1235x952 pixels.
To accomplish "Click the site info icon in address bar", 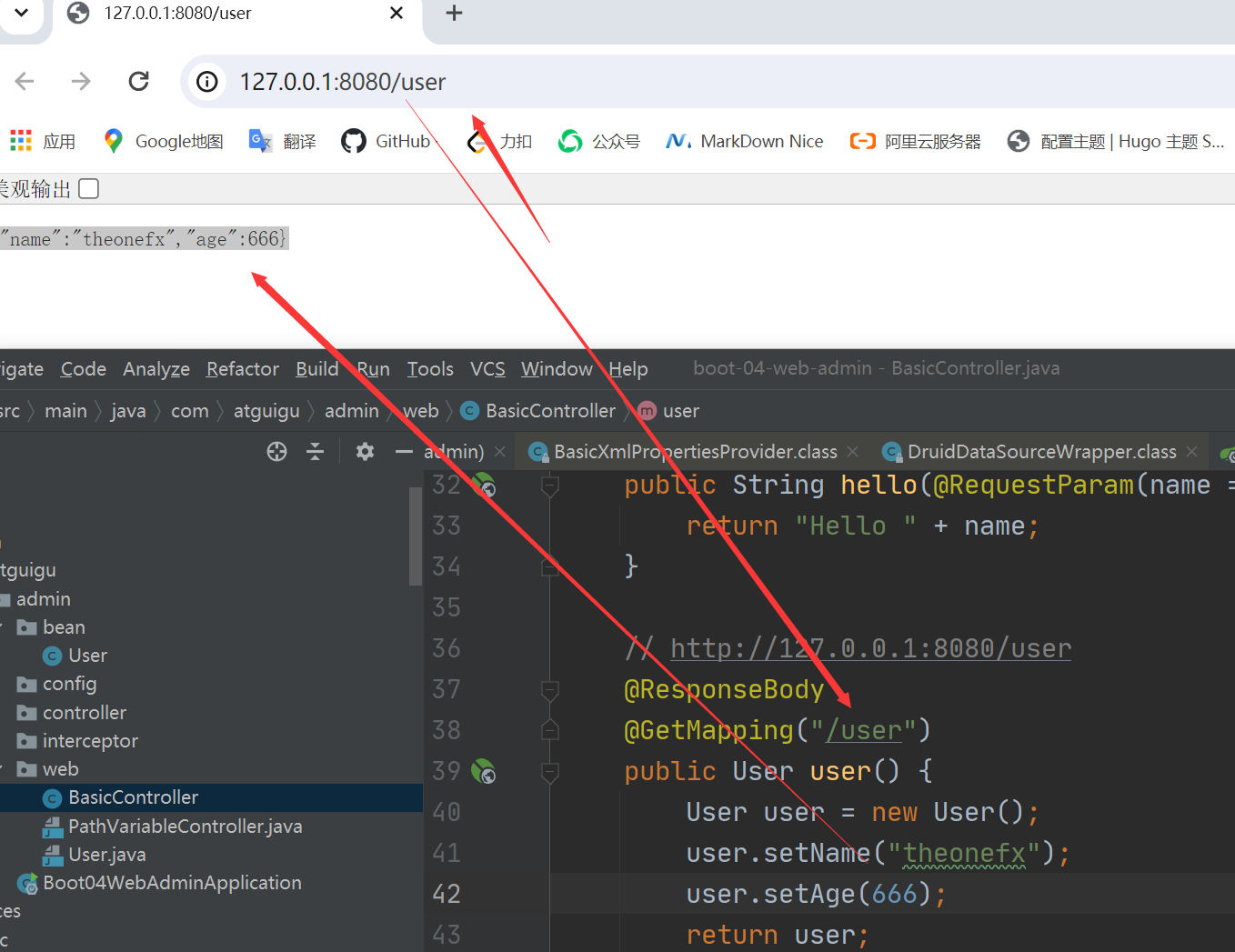I will tap(207, 82).
